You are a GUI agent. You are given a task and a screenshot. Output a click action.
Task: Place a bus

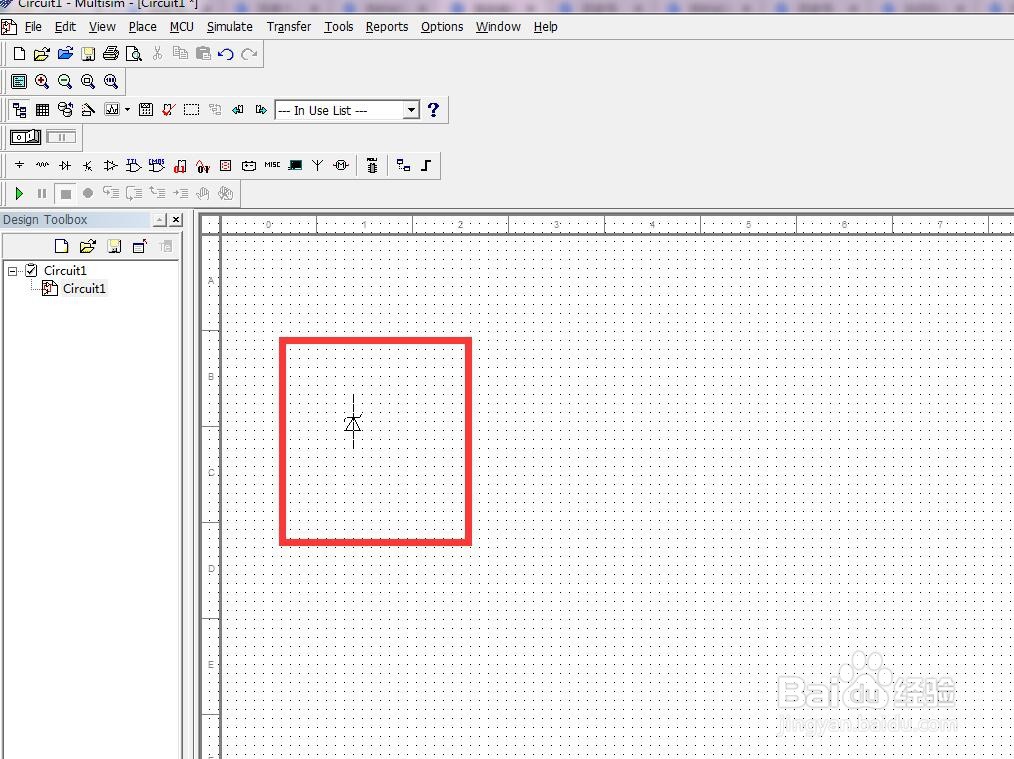pos(426,166)
